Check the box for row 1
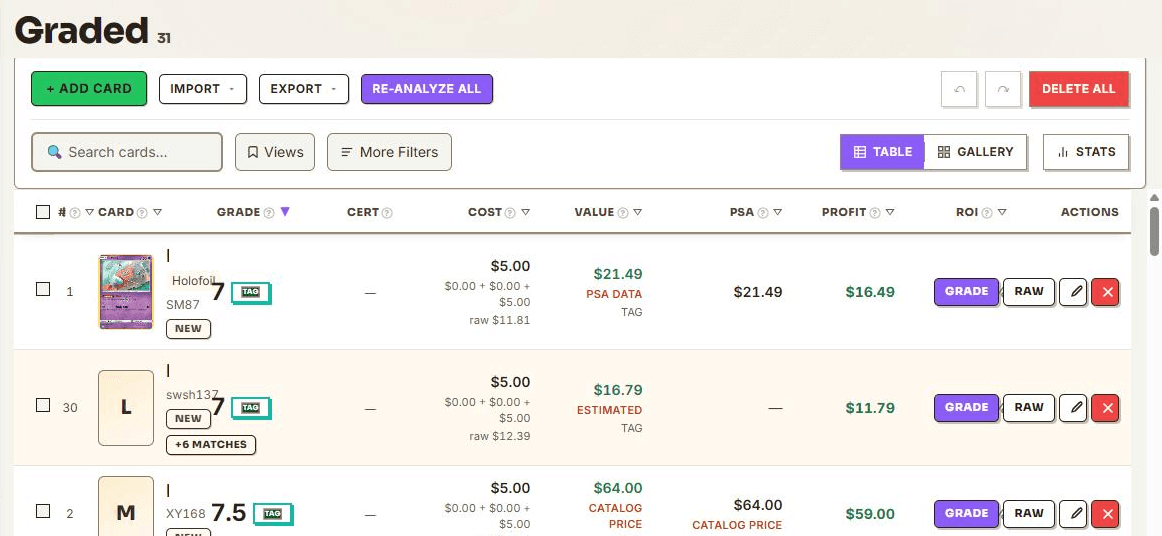Screen dimensions: 1162x536 pyautogui.click(x=43, y=289)
